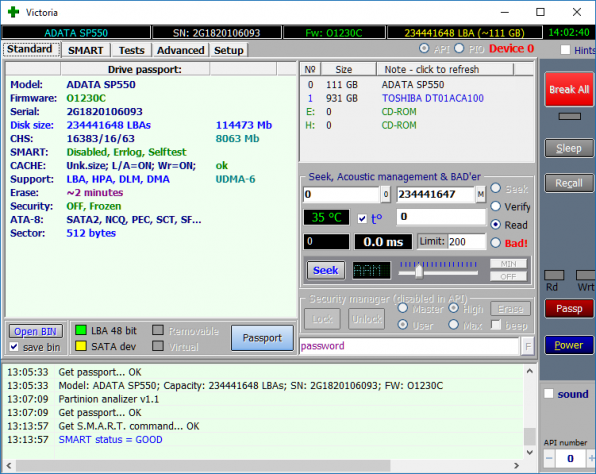Click the blue Power button
Image resolution: width=596 pixels, height=474 pixels.
pos(569,345)
